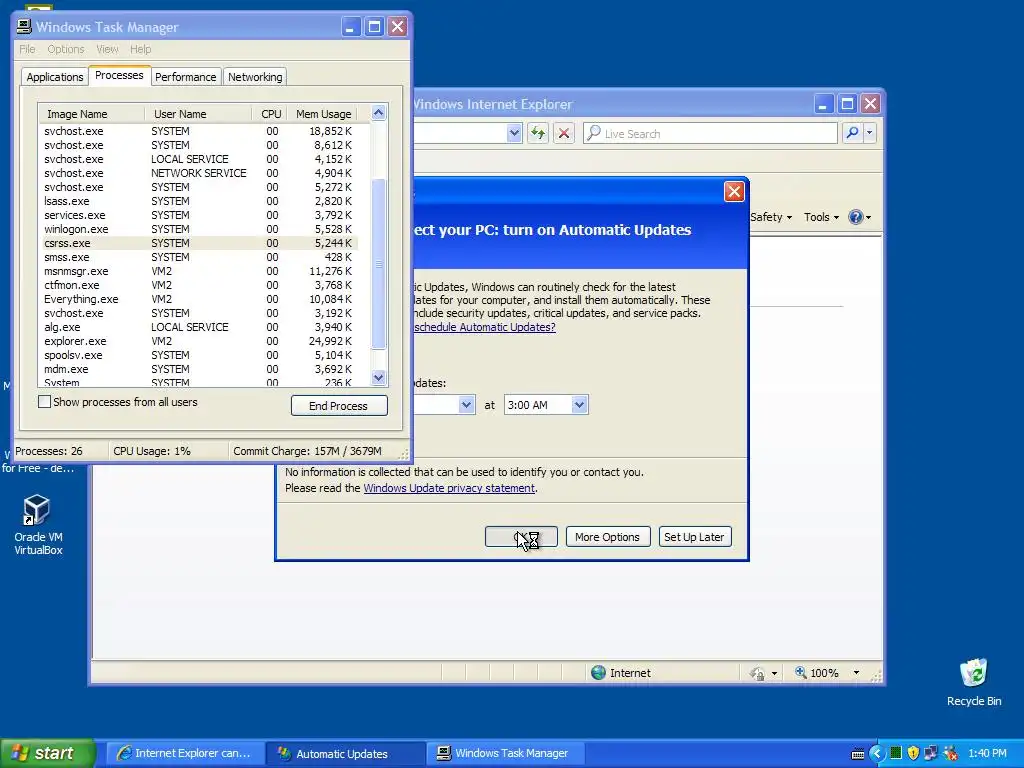Open the update day dropdown before 'at'

[466, 405]
